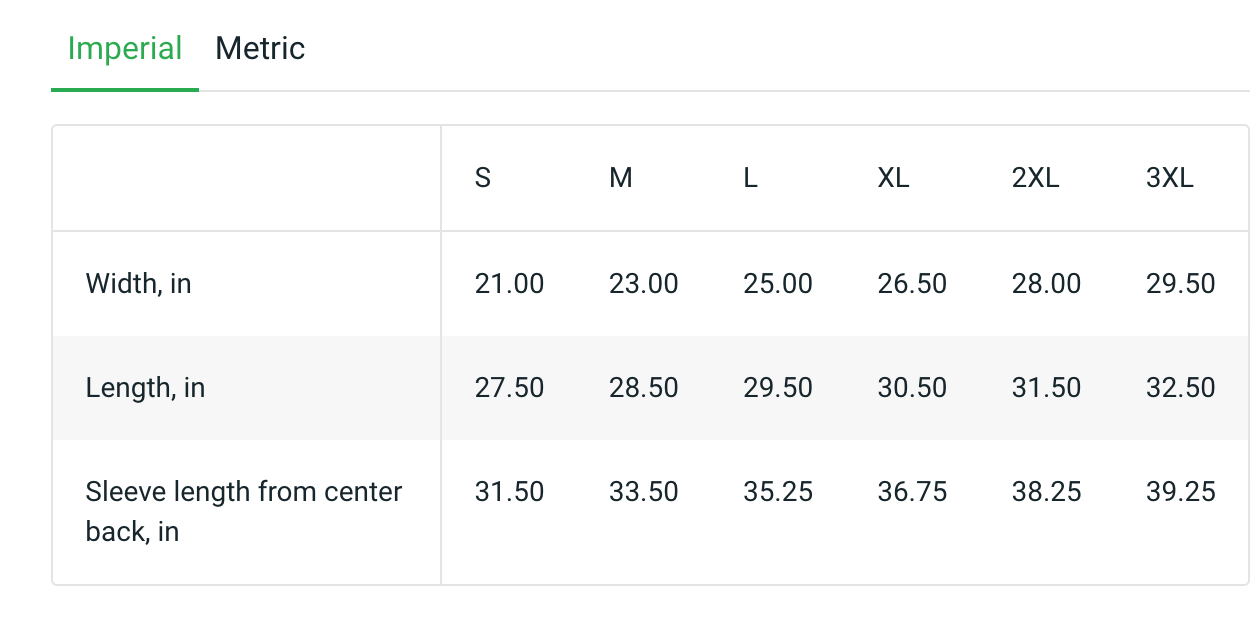Select the 29.50 width value for 3XL
Viewport: 1260px width, 633px height.
1180,284
